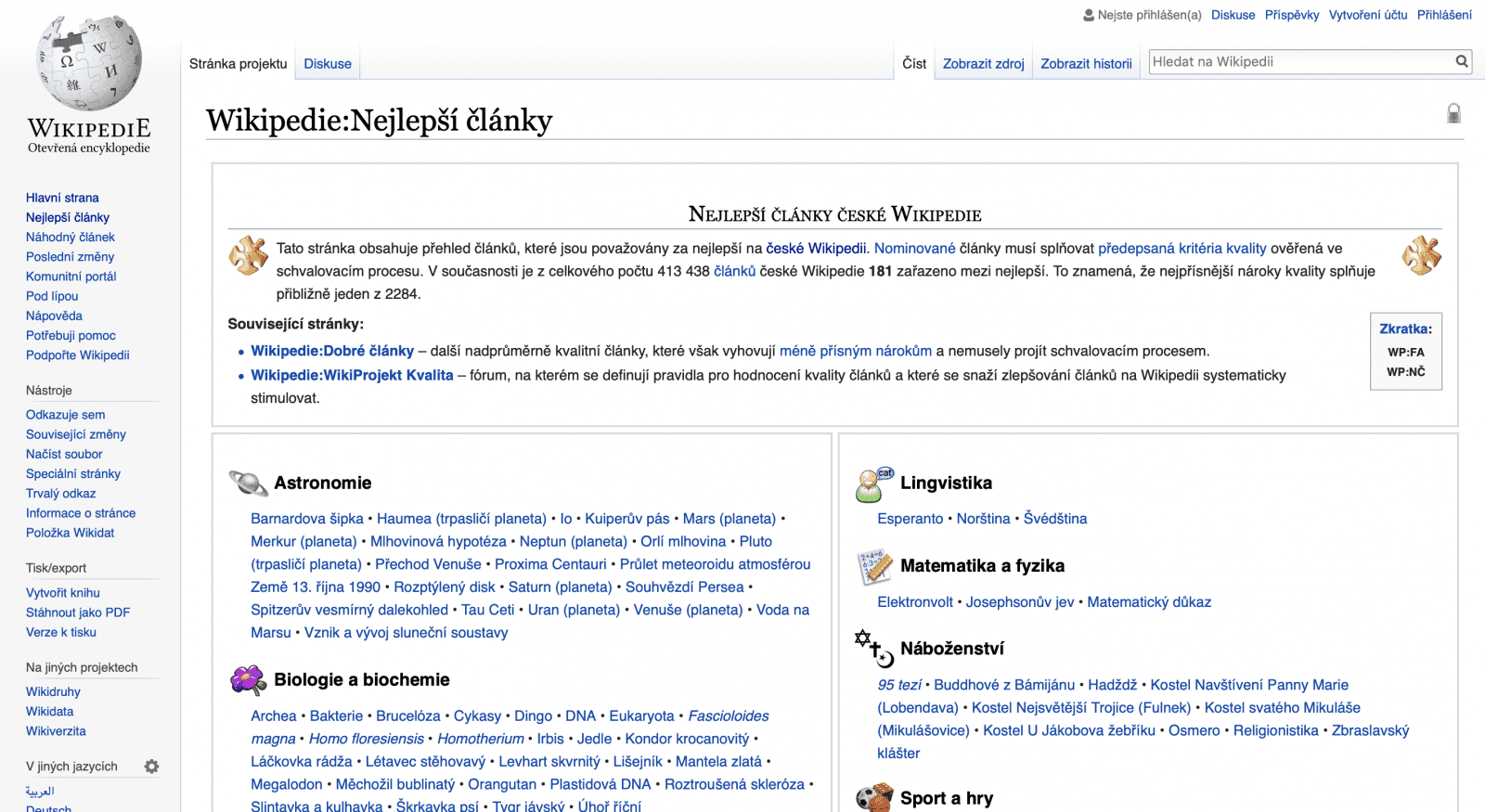Image resolution: width=1485 pixels, height=812 pixels.
Task: Click Vytvoření účtu link
Action: tap(1368, 15)
